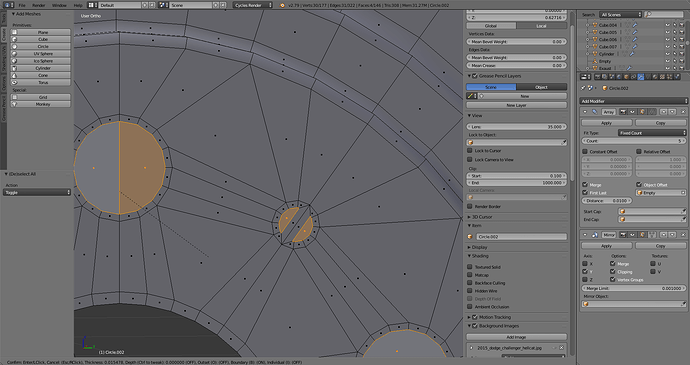Click the Properties editor type selector icon
This screenshot has height=365, width=690.
[585, 77]
